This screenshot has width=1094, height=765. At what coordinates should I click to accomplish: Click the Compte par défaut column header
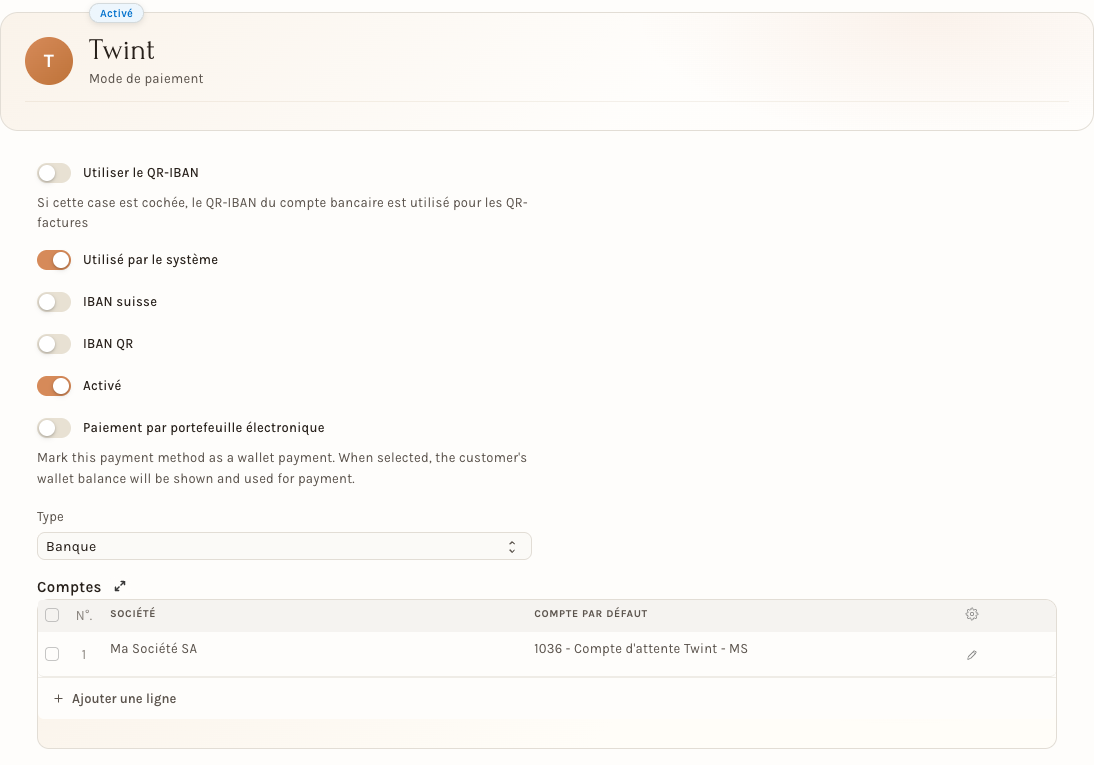point(590,614)
